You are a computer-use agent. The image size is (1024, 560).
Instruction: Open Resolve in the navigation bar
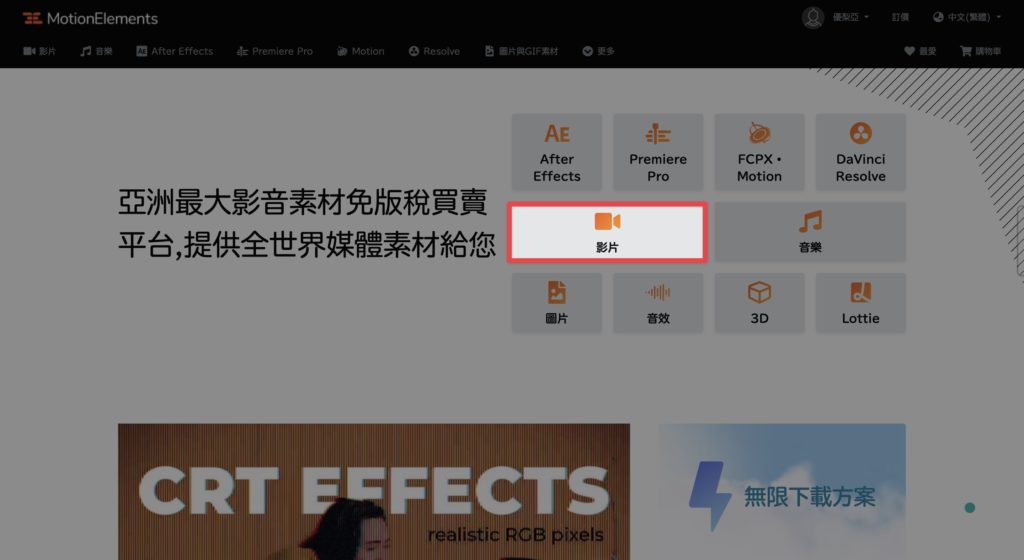[434, 51]
